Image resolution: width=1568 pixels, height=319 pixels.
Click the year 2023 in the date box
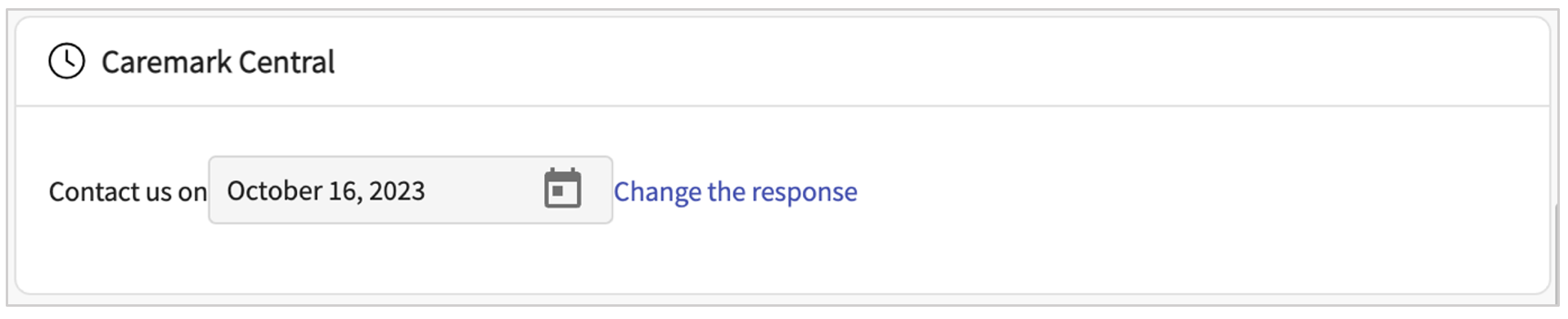[397, 191]
